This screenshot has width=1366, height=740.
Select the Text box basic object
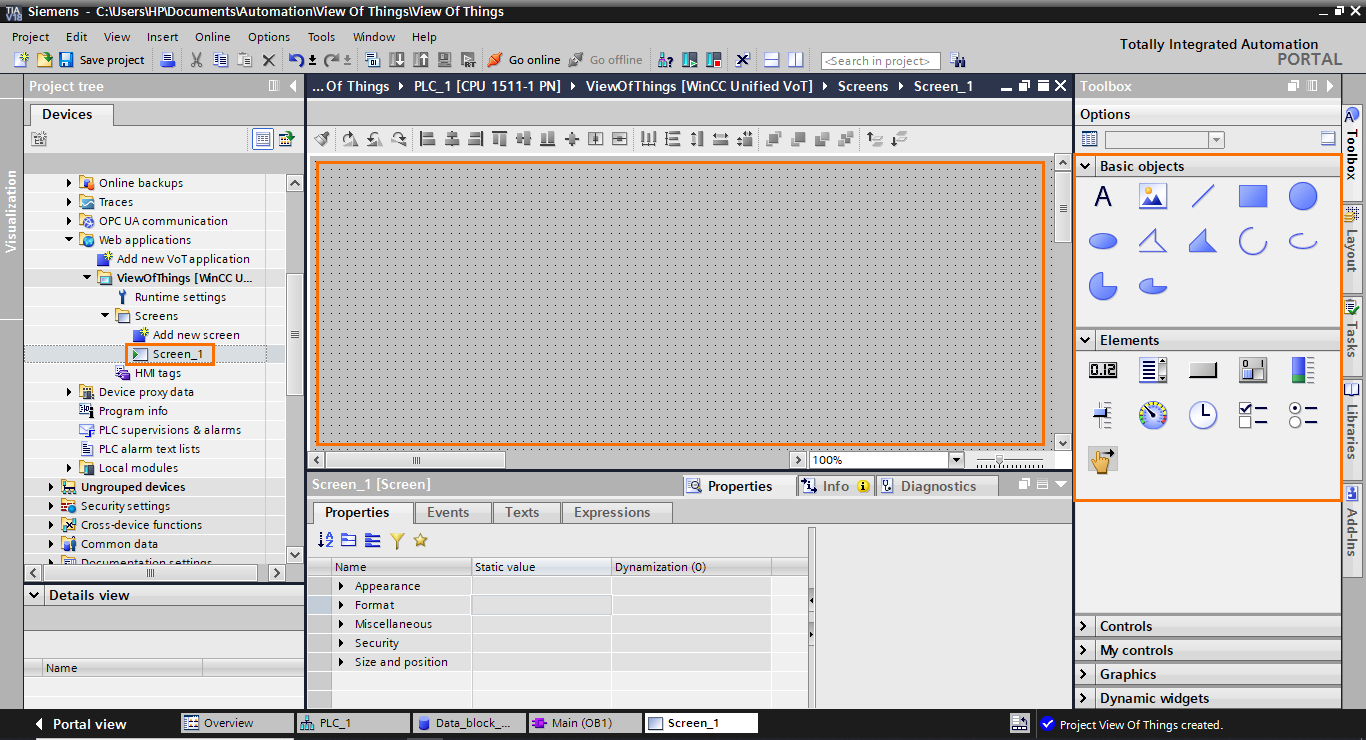1103,197
